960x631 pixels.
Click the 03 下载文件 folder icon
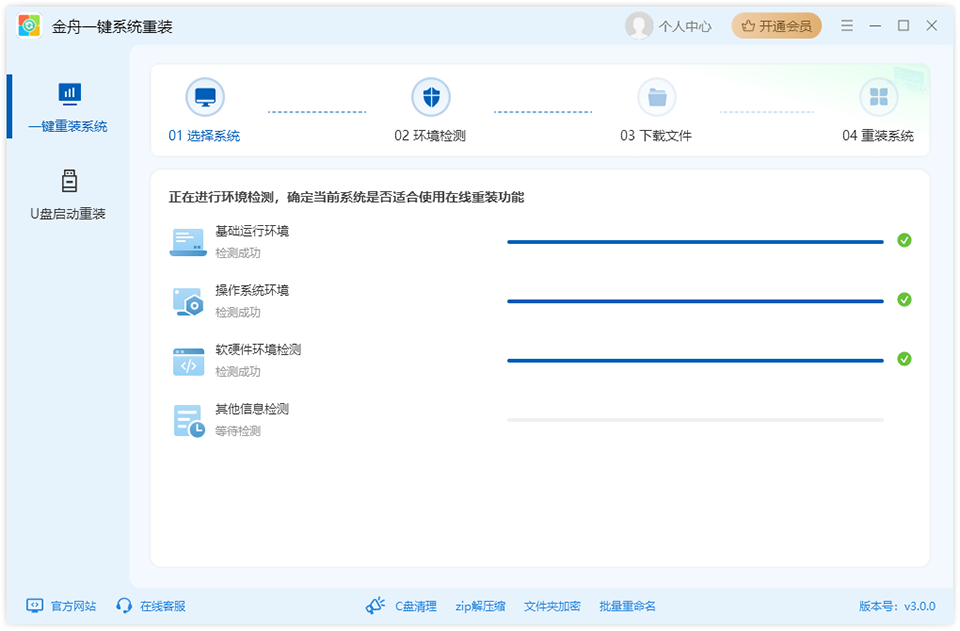[x=657, y=97]
